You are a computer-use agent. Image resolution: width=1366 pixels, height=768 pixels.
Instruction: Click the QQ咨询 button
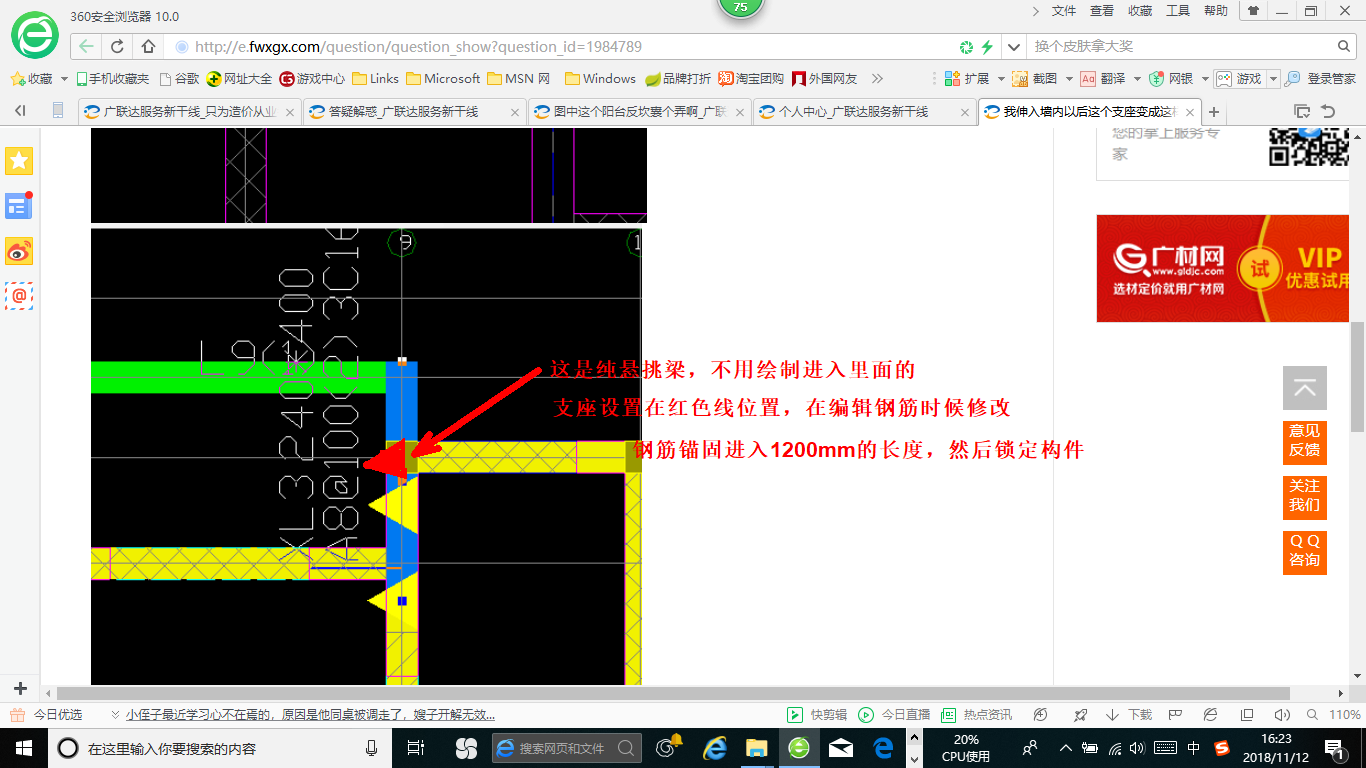click(1305, 551)
